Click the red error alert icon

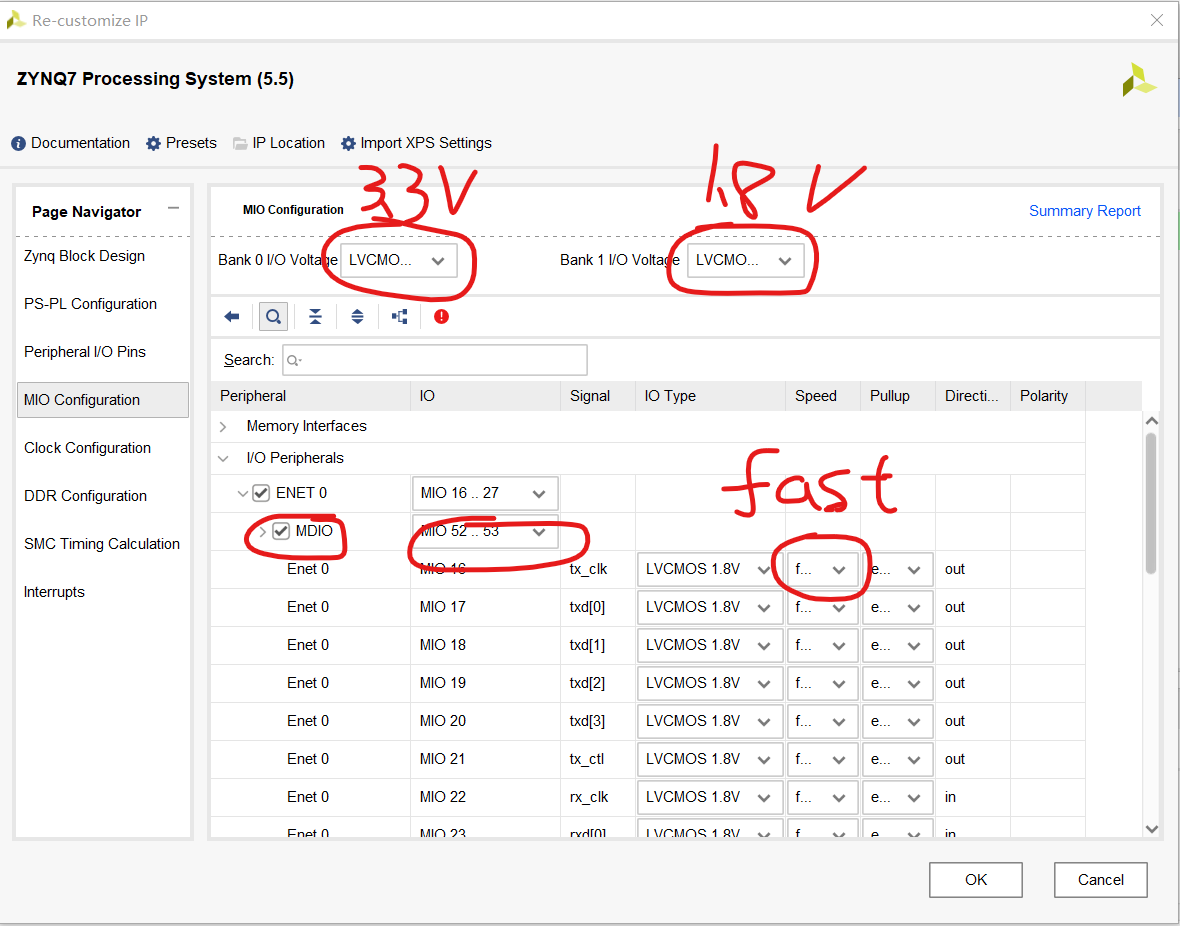click(x=442, y=317)
